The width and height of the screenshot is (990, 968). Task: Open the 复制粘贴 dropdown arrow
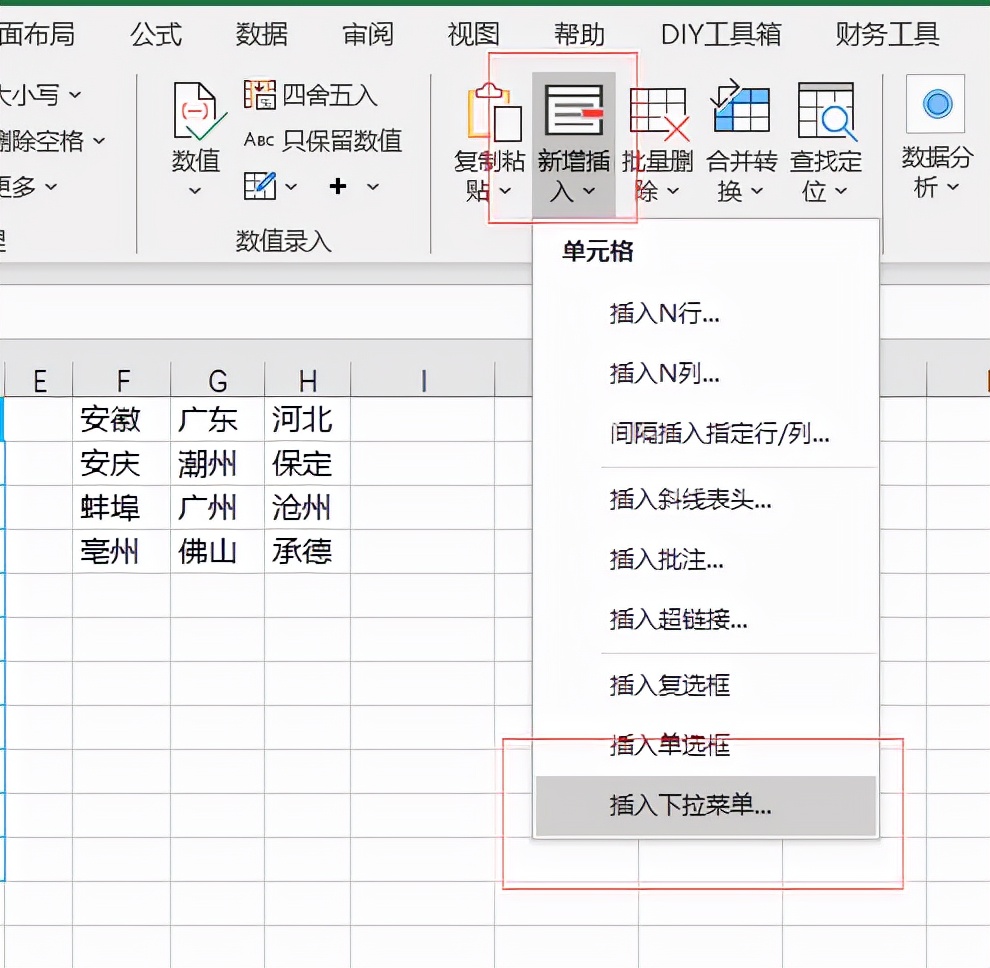pyautogui.click(x=505, y=190)
